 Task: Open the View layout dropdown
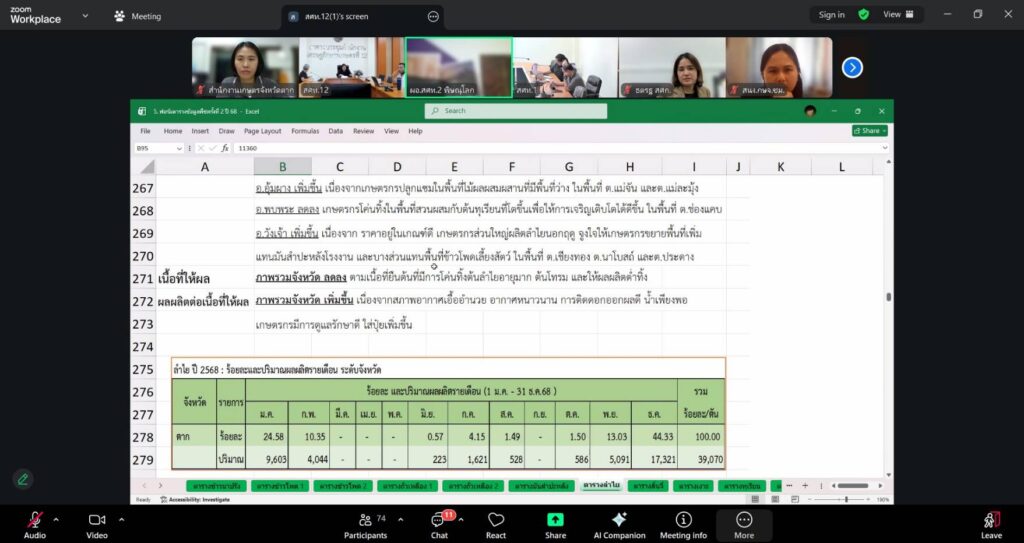897,15
